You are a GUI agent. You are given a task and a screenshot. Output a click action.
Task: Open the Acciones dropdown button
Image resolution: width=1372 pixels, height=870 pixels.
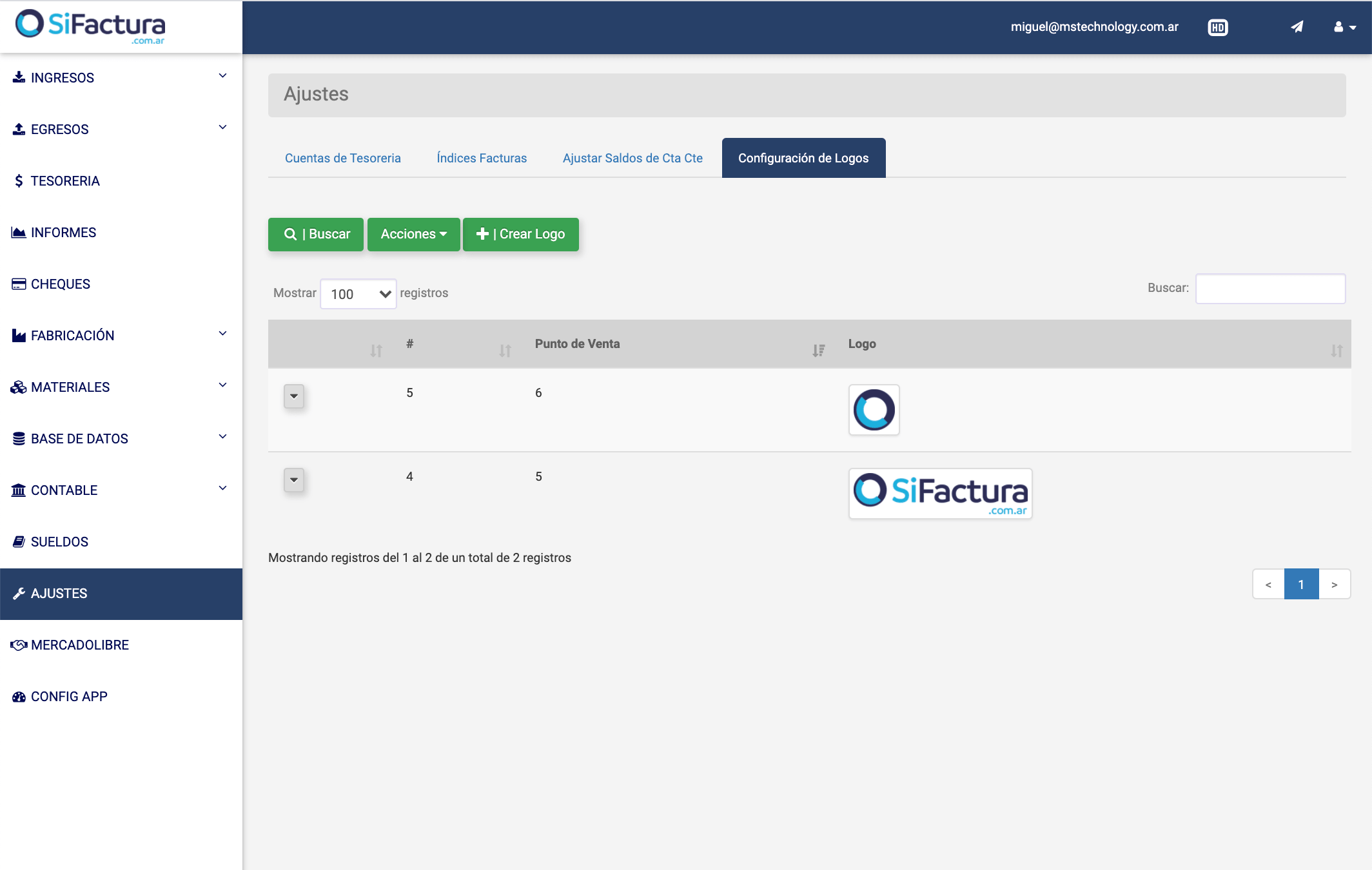413,234
